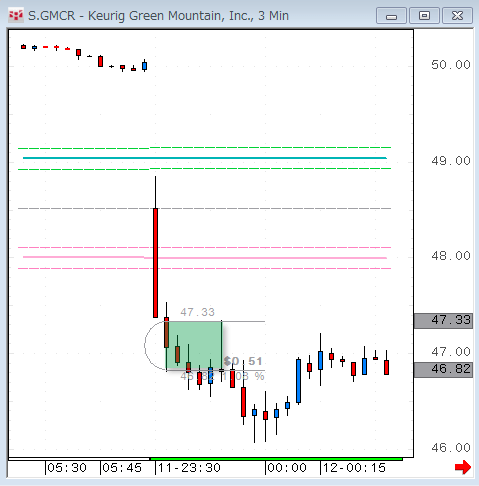Click the 05:30 time axis label
Screen dimensions: 479x486
[x=67, y=468]
